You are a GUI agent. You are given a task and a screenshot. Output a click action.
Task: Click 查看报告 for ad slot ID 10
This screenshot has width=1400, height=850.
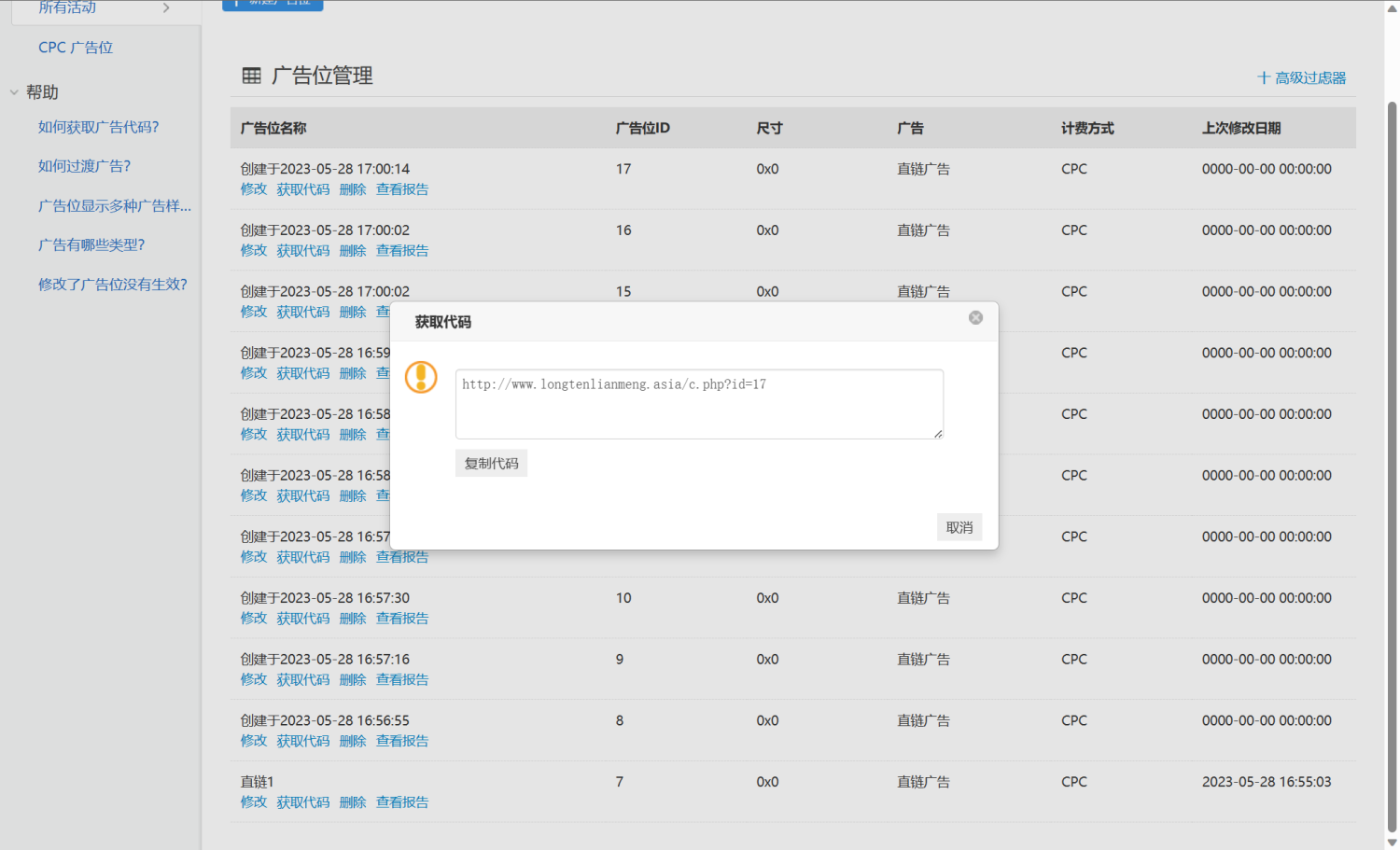402,619
